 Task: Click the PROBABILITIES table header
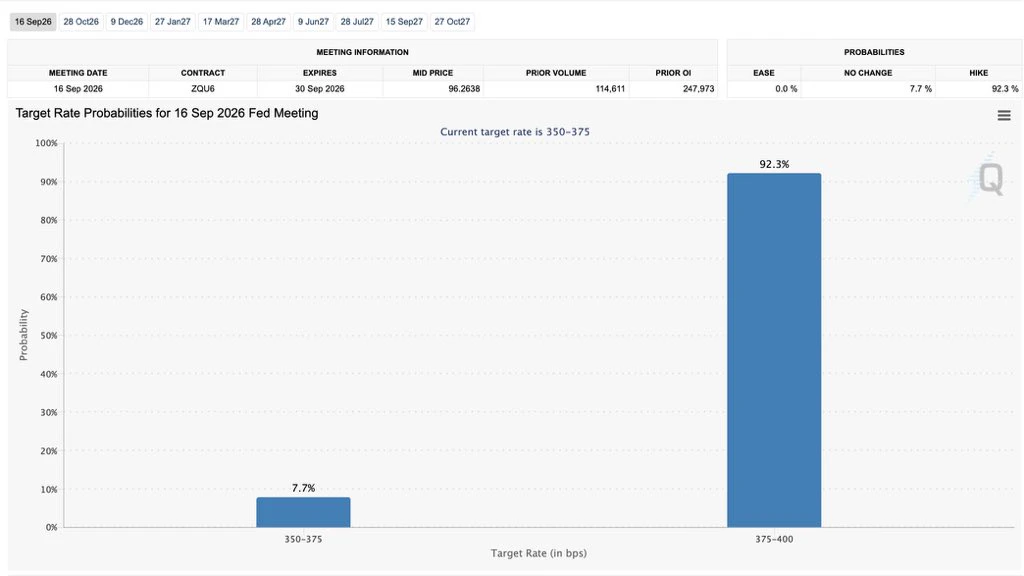pyautogui.click(x=874, y=52)
